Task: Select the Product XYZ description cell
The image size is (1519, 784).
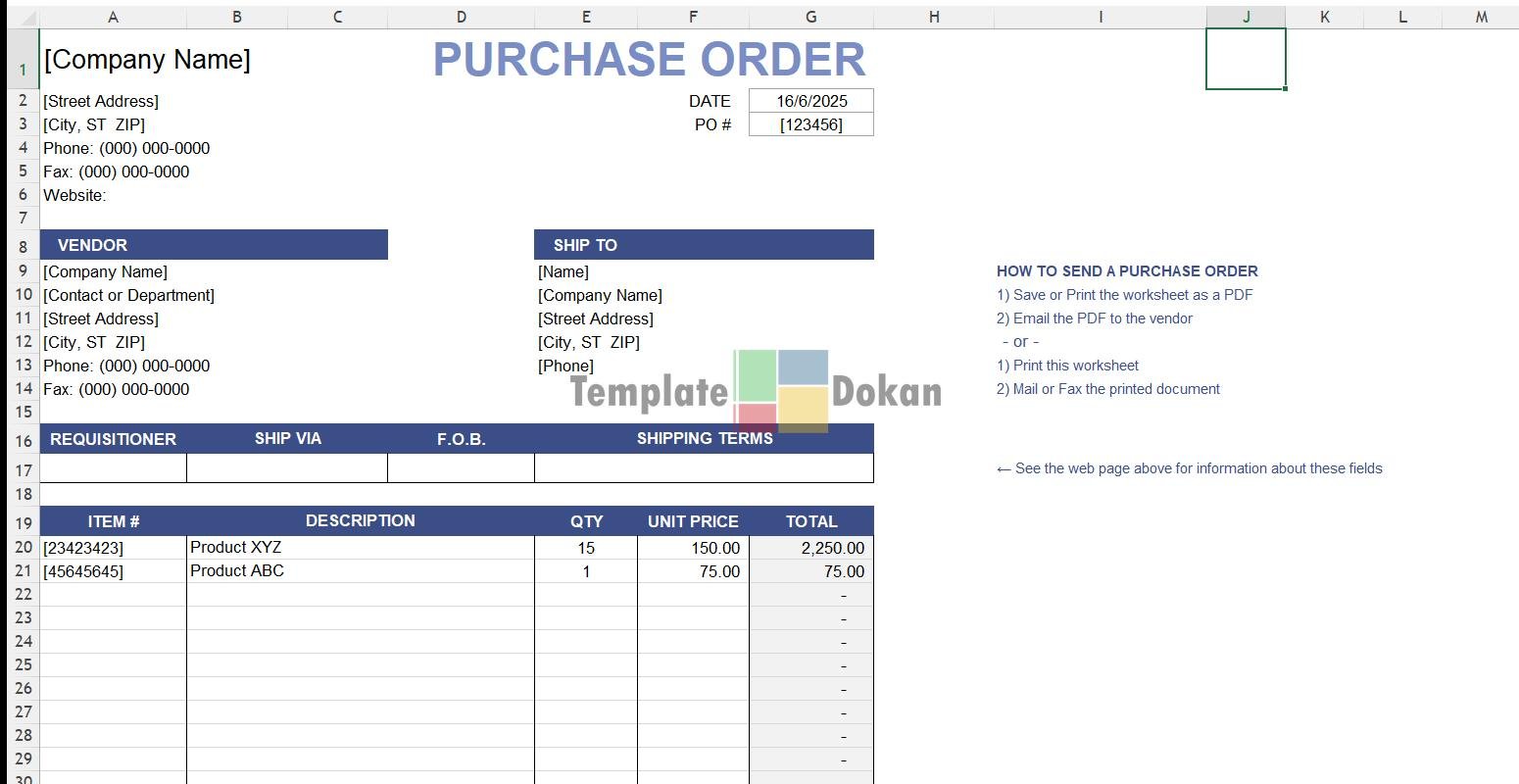Action: click(360, 548)
